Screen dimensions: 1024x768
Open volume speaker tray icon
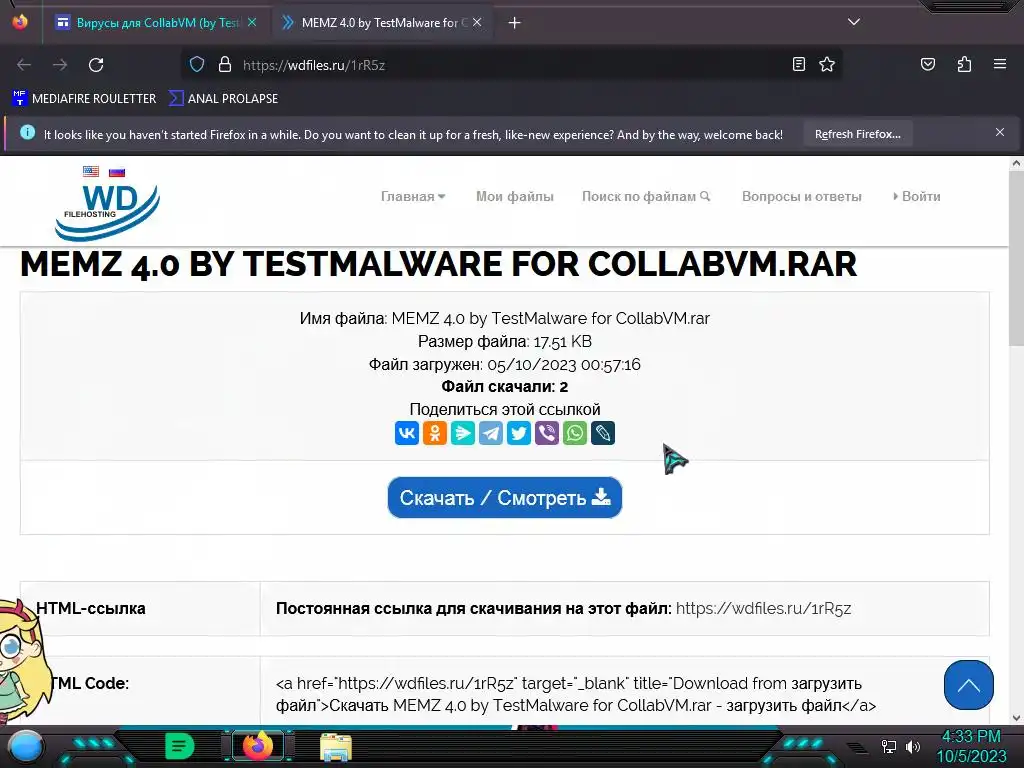(x=912, y=746)
